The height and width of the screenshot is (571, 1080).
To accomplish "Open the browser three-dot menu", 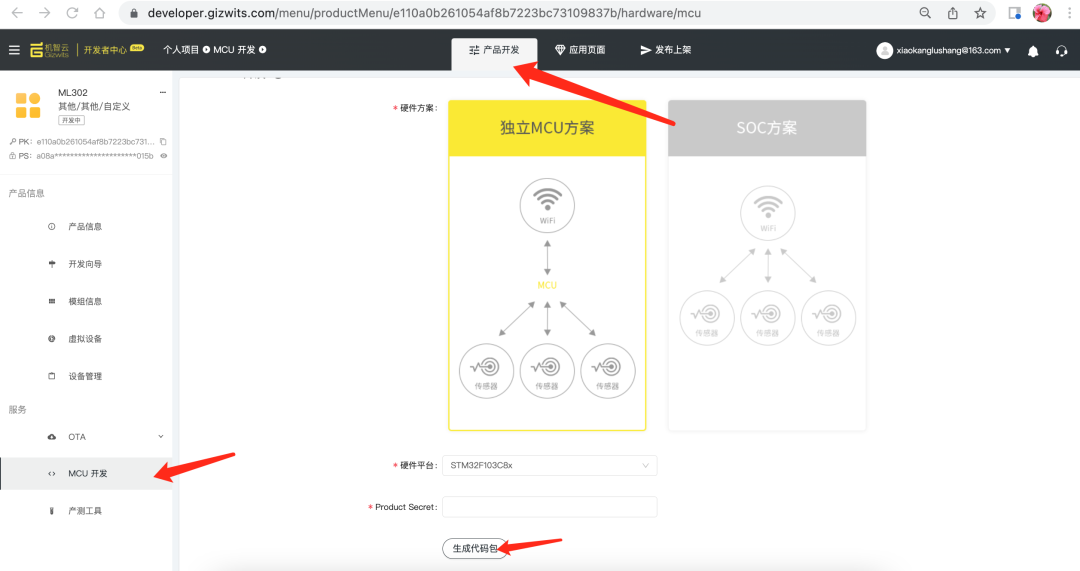I will point(1070,12).
